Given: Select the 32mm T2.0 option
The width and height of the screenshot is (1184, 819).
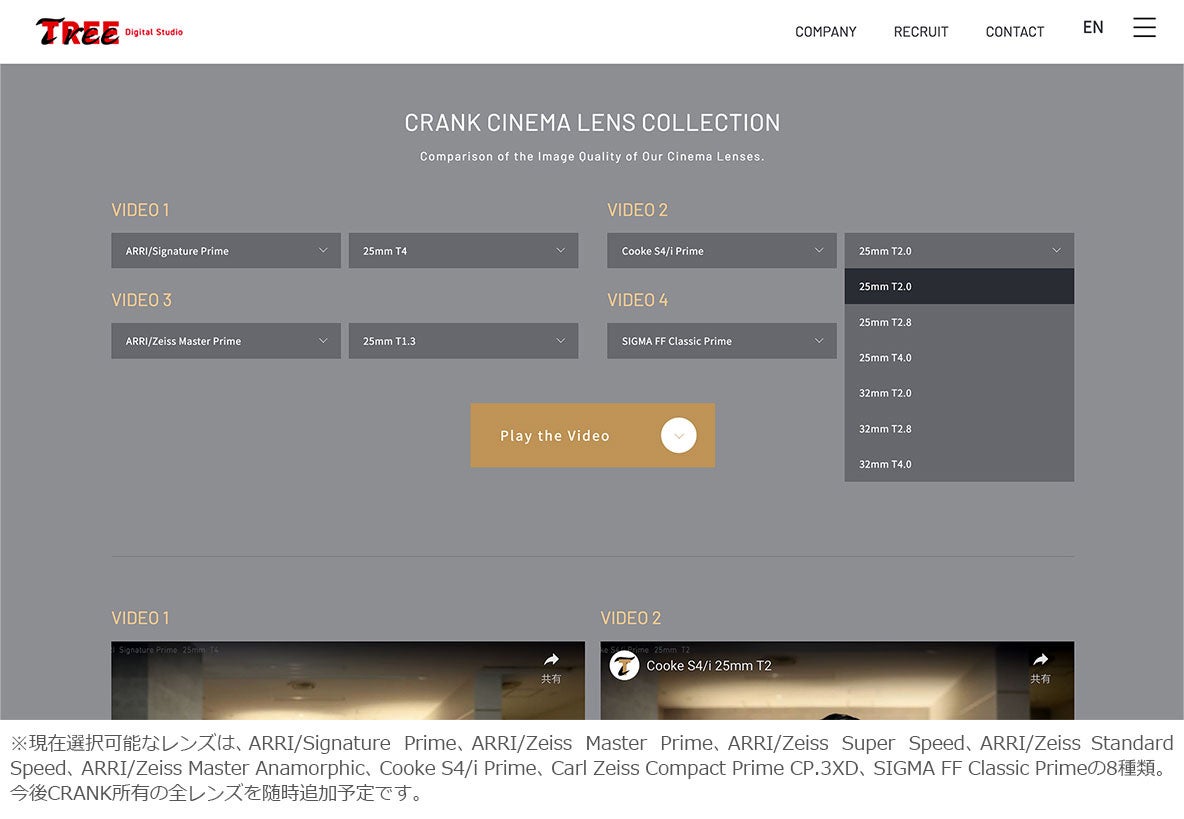Looking at the screenshot, I should pyautogui.click(x=959, y=393).
